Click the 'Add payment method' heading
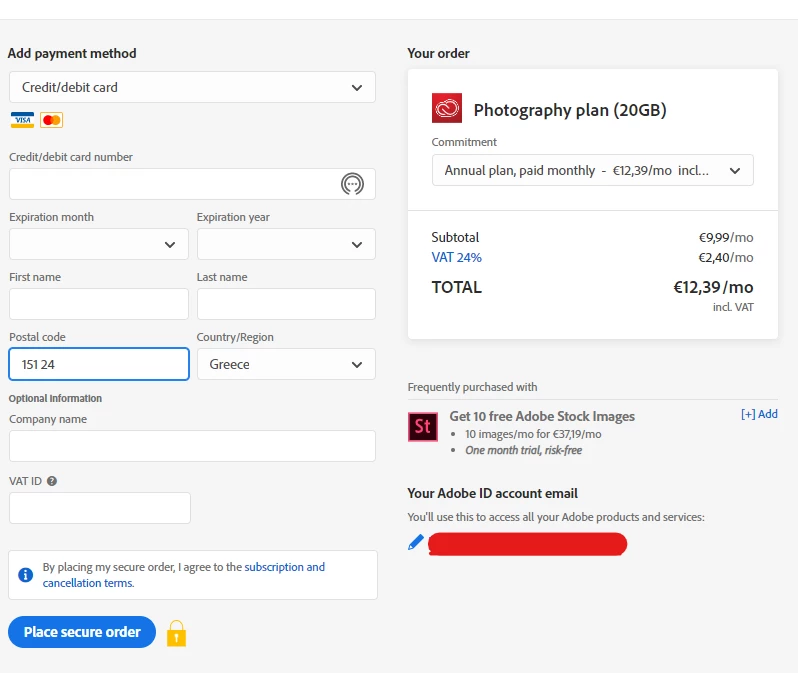 click(x=72, y=53)
